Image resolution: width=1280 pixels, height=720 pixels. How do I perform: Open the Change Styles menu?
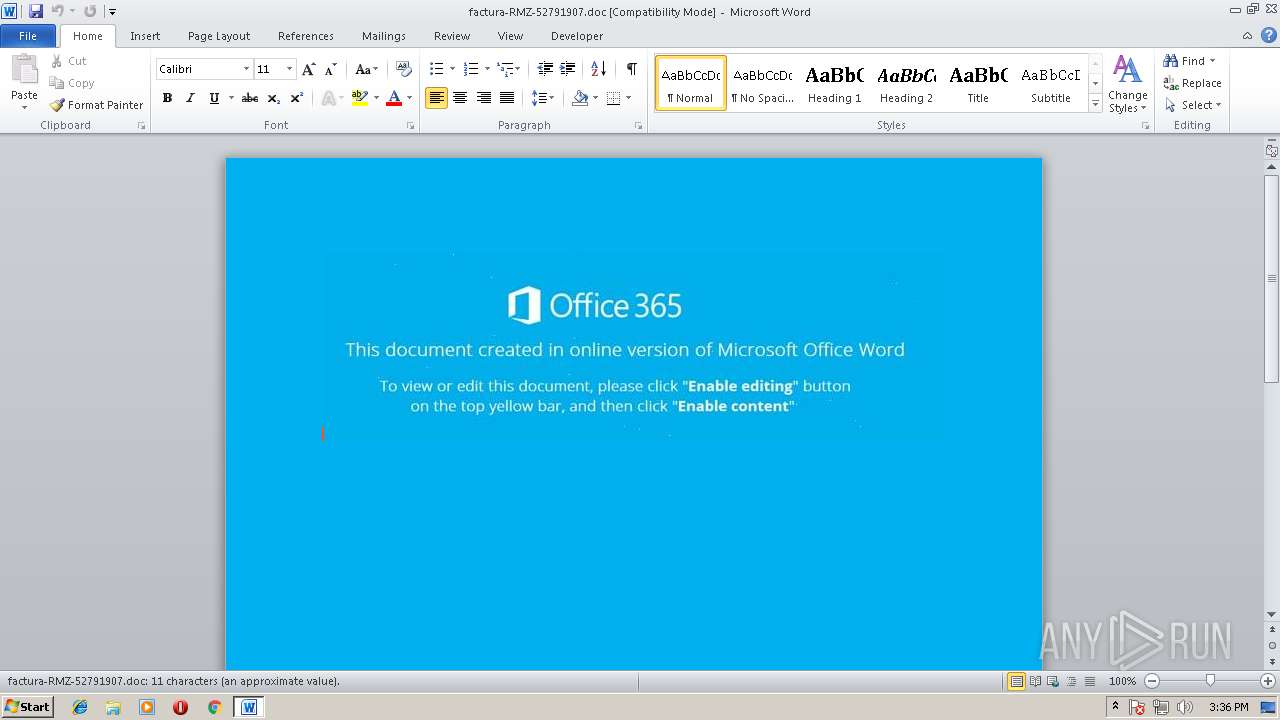pyautogui.click(x=1127, y=84)
